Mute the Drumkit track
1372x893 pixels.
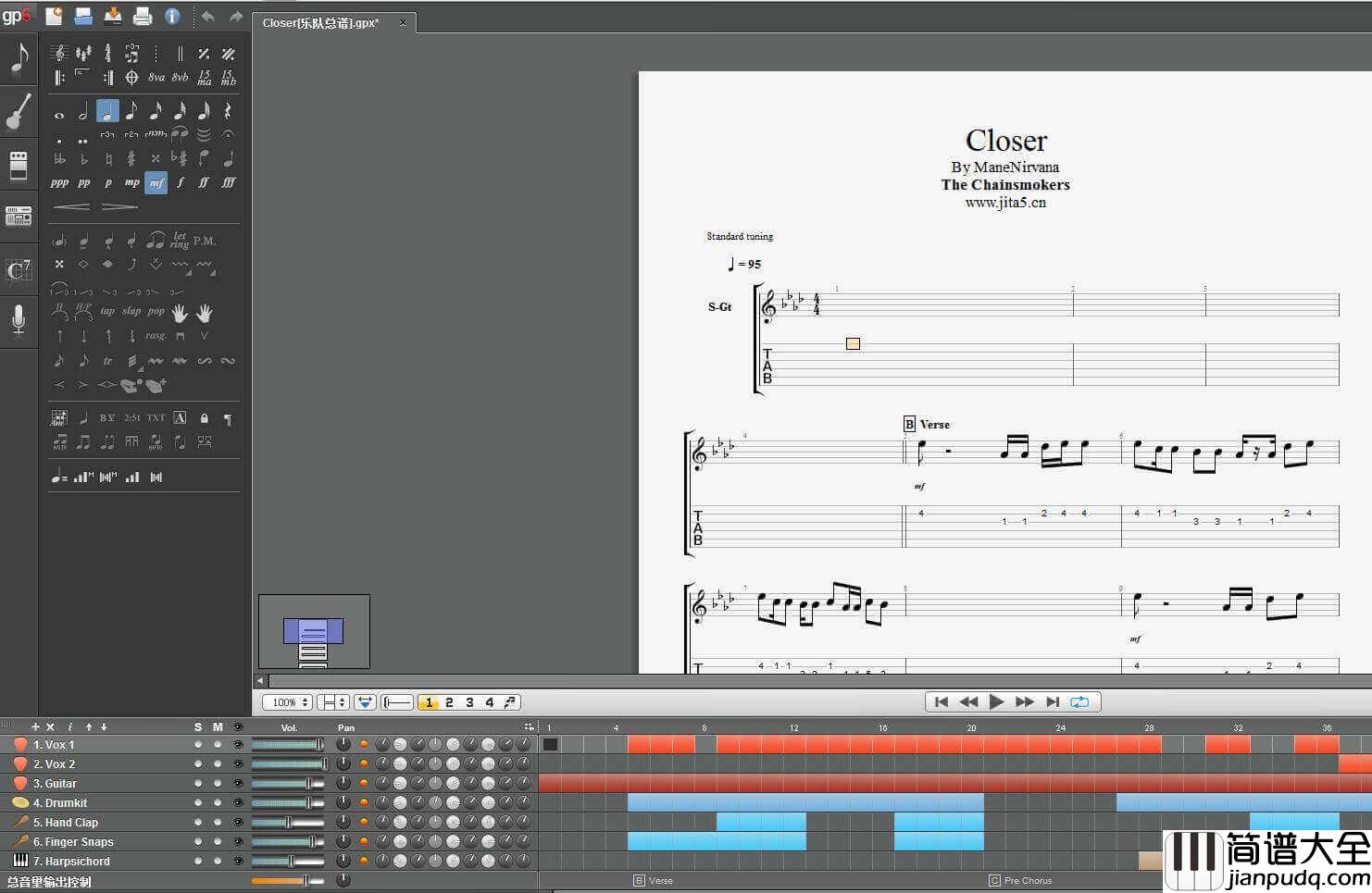point(218,803)
